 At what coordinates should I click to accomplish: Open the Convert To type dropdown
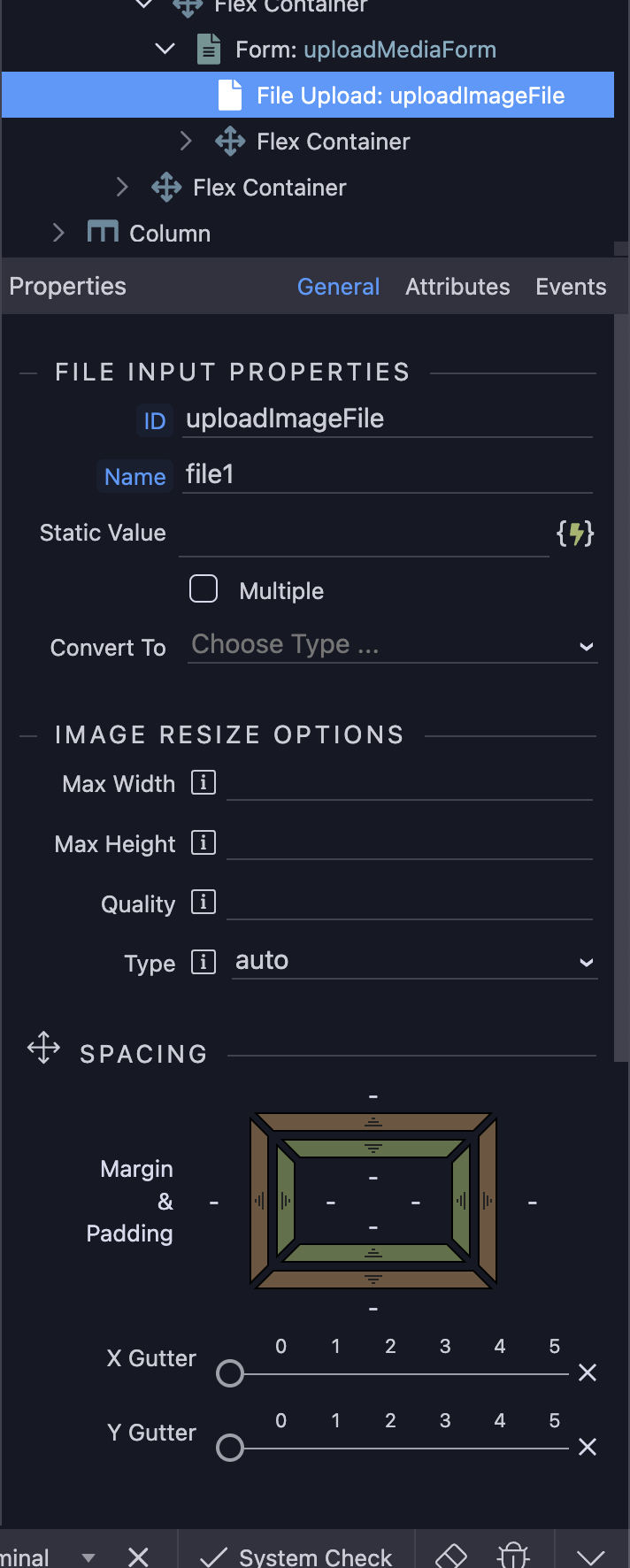[392, 645]
